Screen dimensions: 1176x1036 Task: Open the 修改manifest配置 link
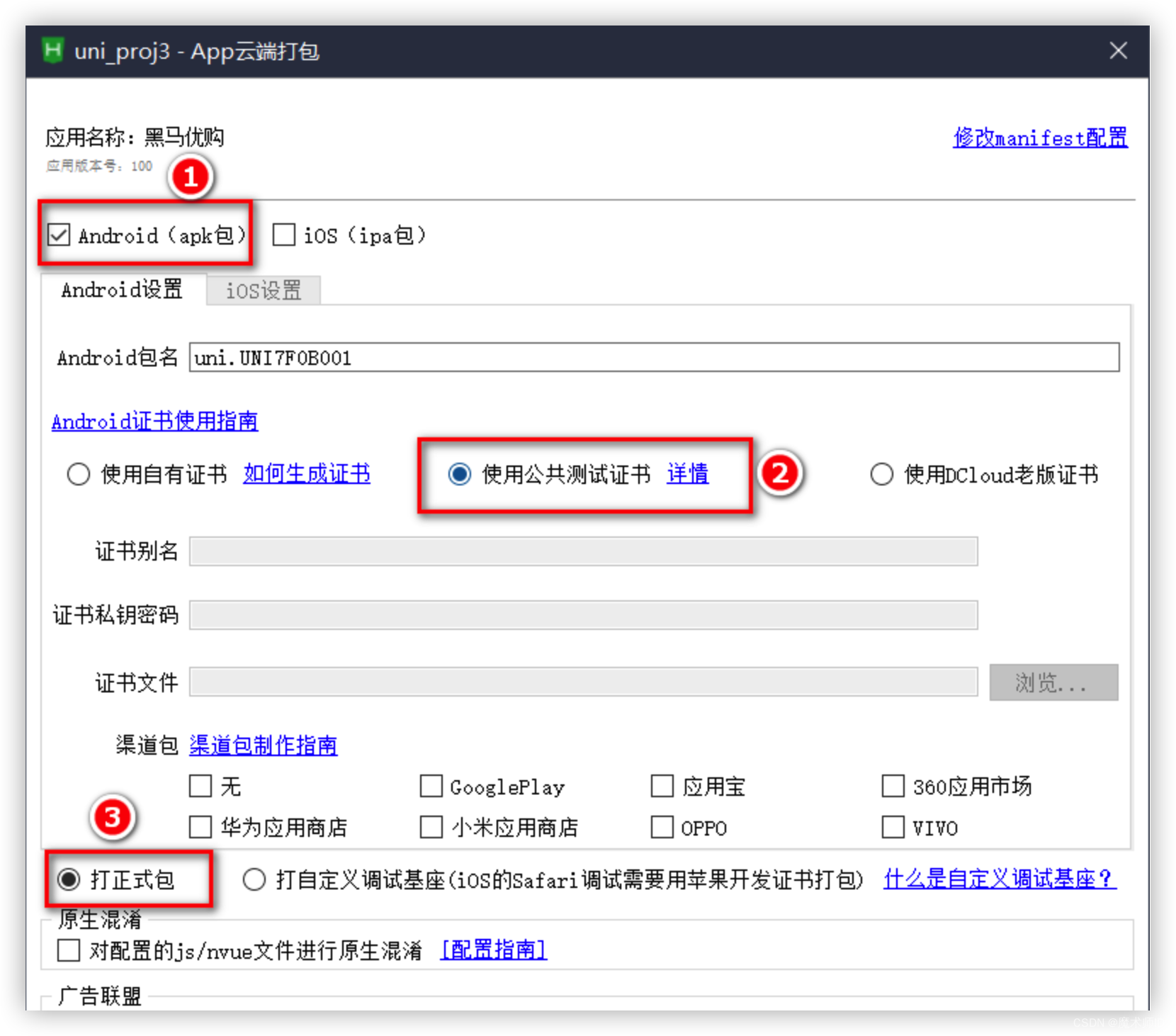pos(1040,137)
